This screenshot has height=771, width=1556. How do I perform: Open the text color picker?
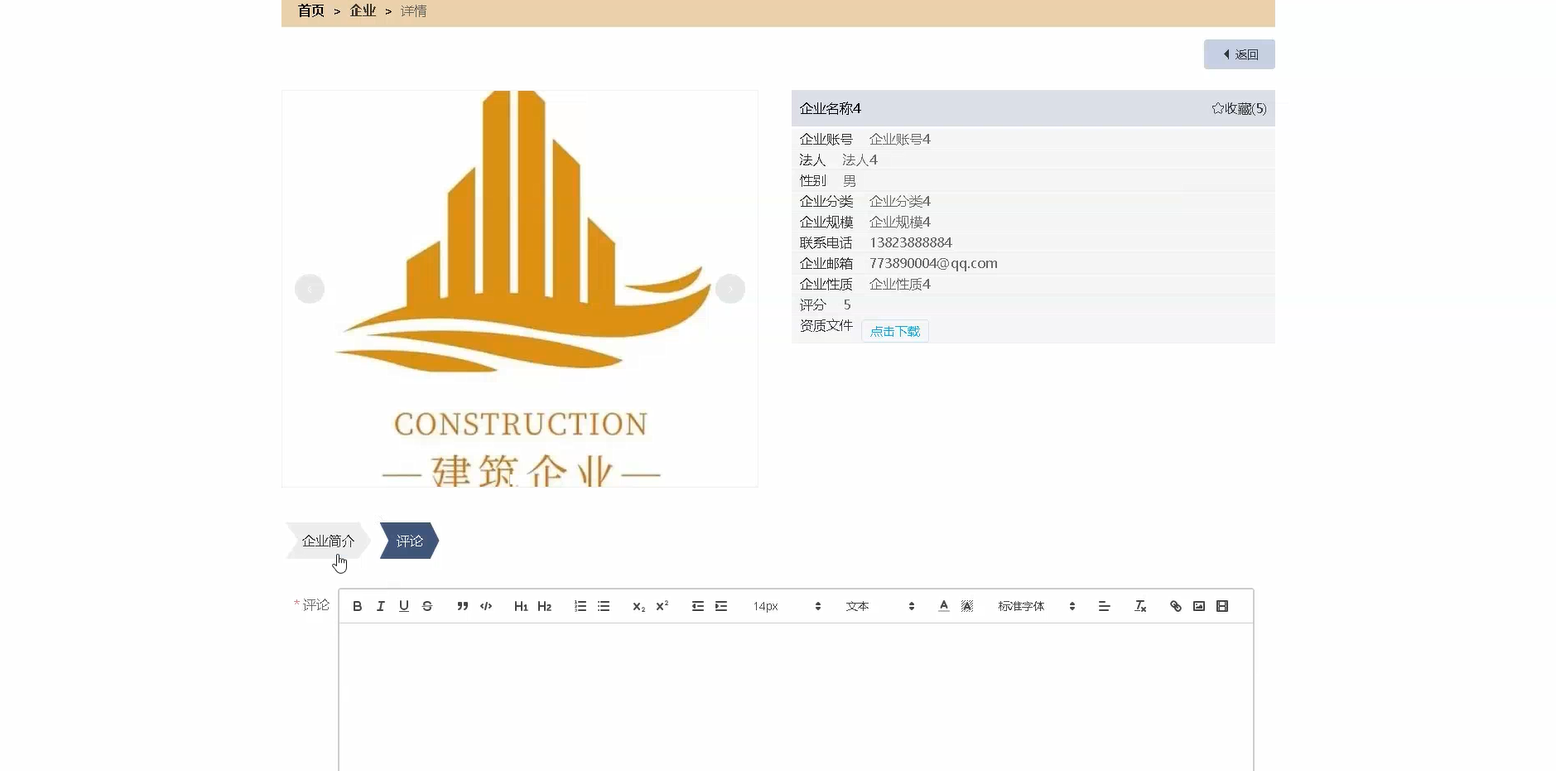click(943, 605)
